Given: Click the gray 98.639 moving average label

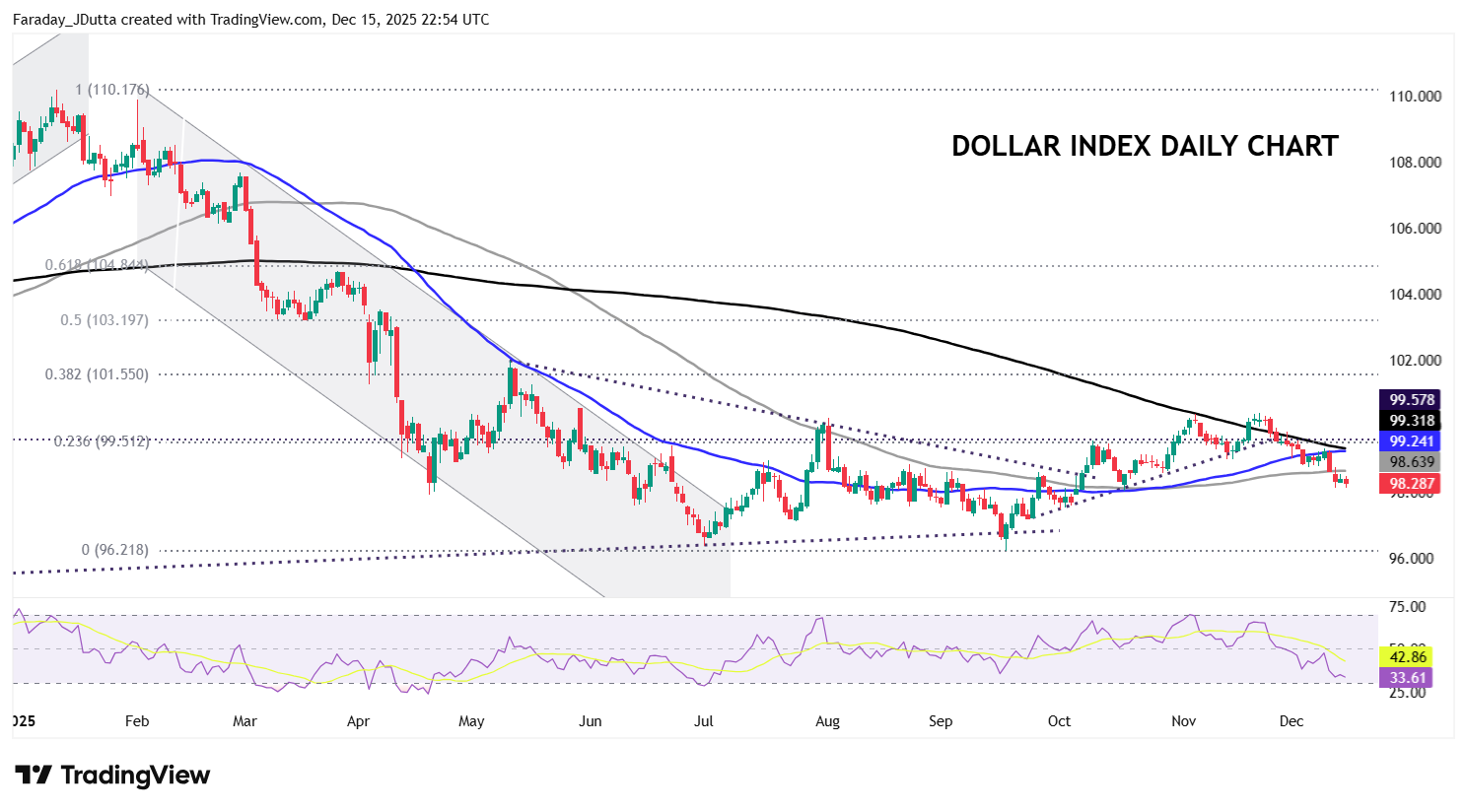Looking at the screenshot, I should pos(1412,462).
